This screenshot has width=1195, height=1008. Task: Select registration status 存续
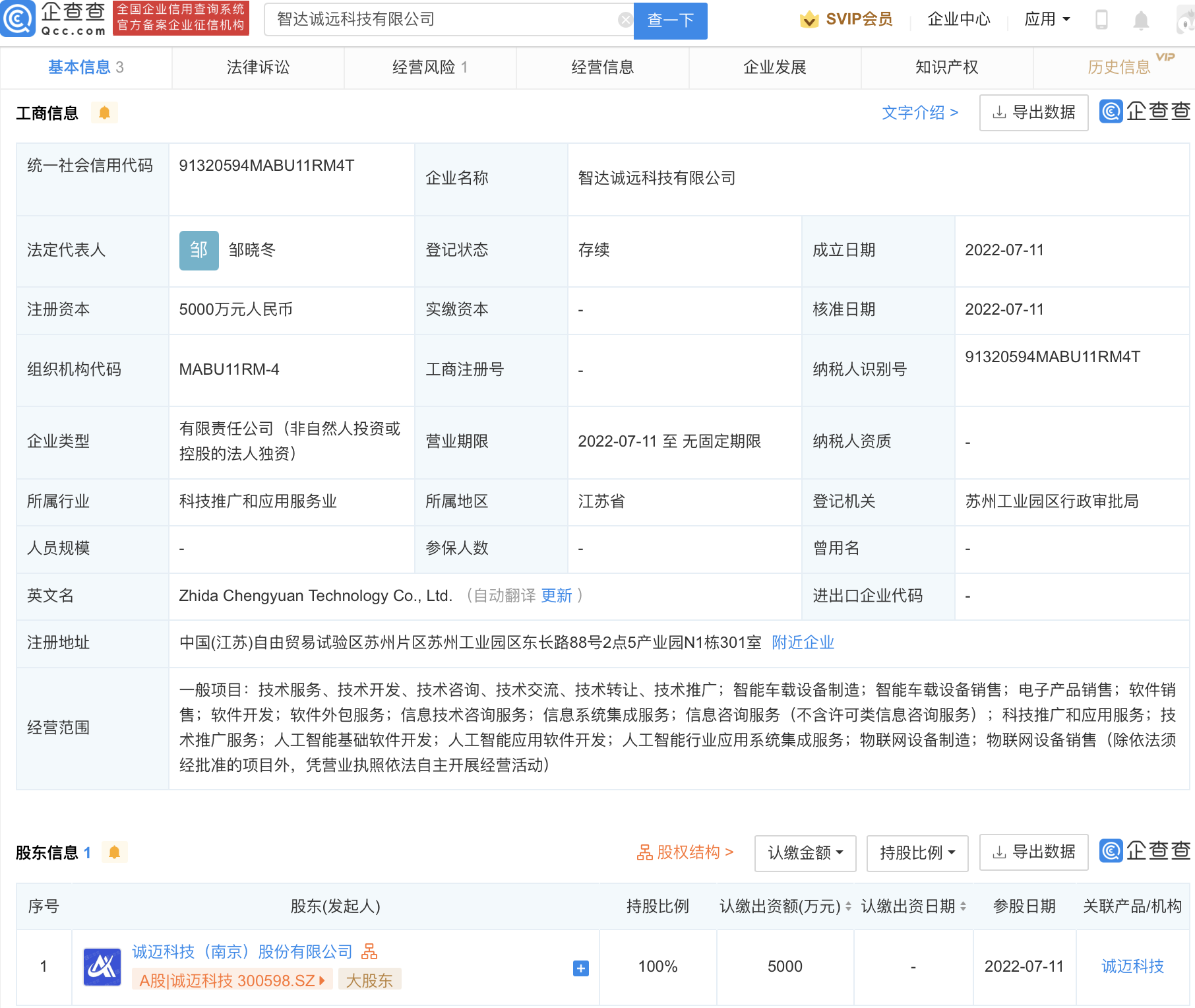pyautogui.click(x=594, y=250)
